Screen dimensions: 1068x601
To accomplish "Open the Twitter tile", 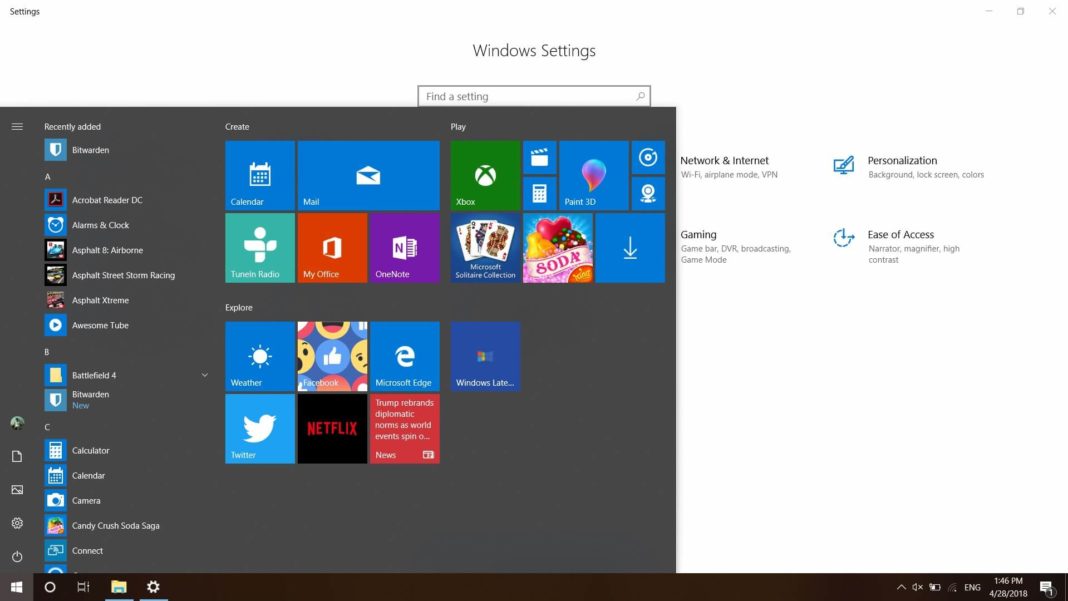I will [x=258, y=428].
